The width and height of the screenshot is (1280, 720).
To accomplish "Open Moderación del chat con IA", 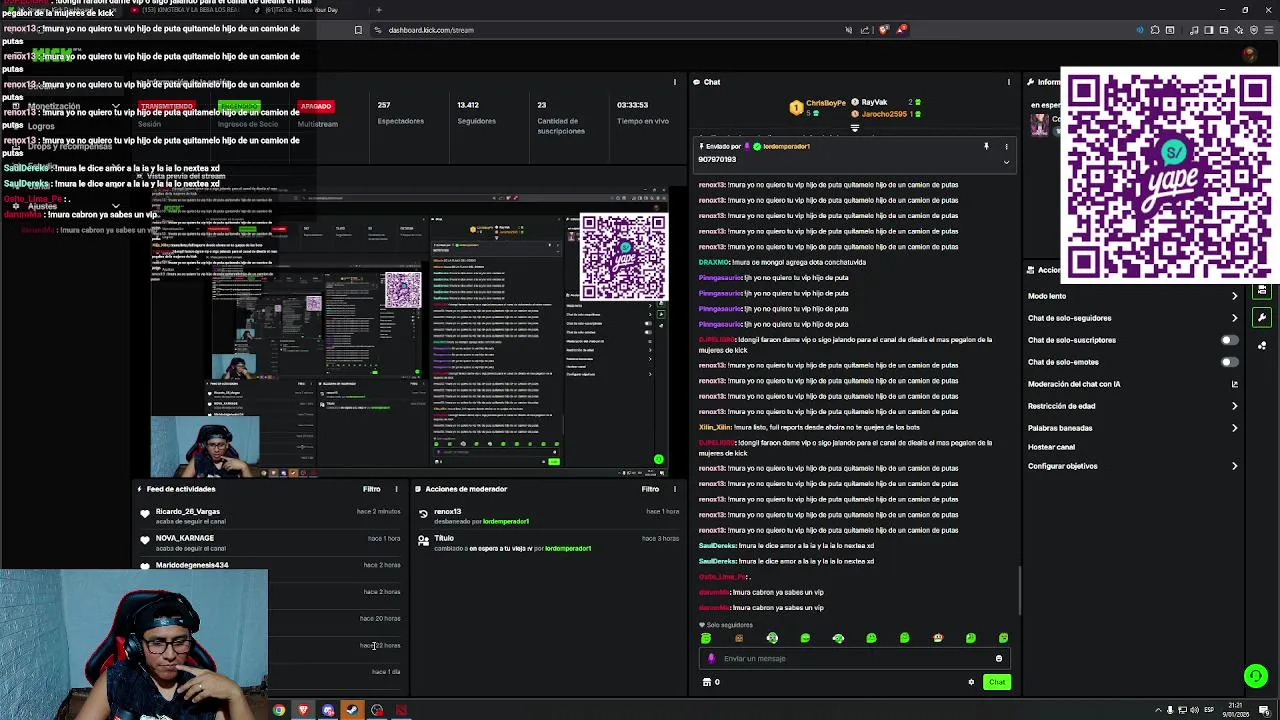I will [x=1133, y=384].
